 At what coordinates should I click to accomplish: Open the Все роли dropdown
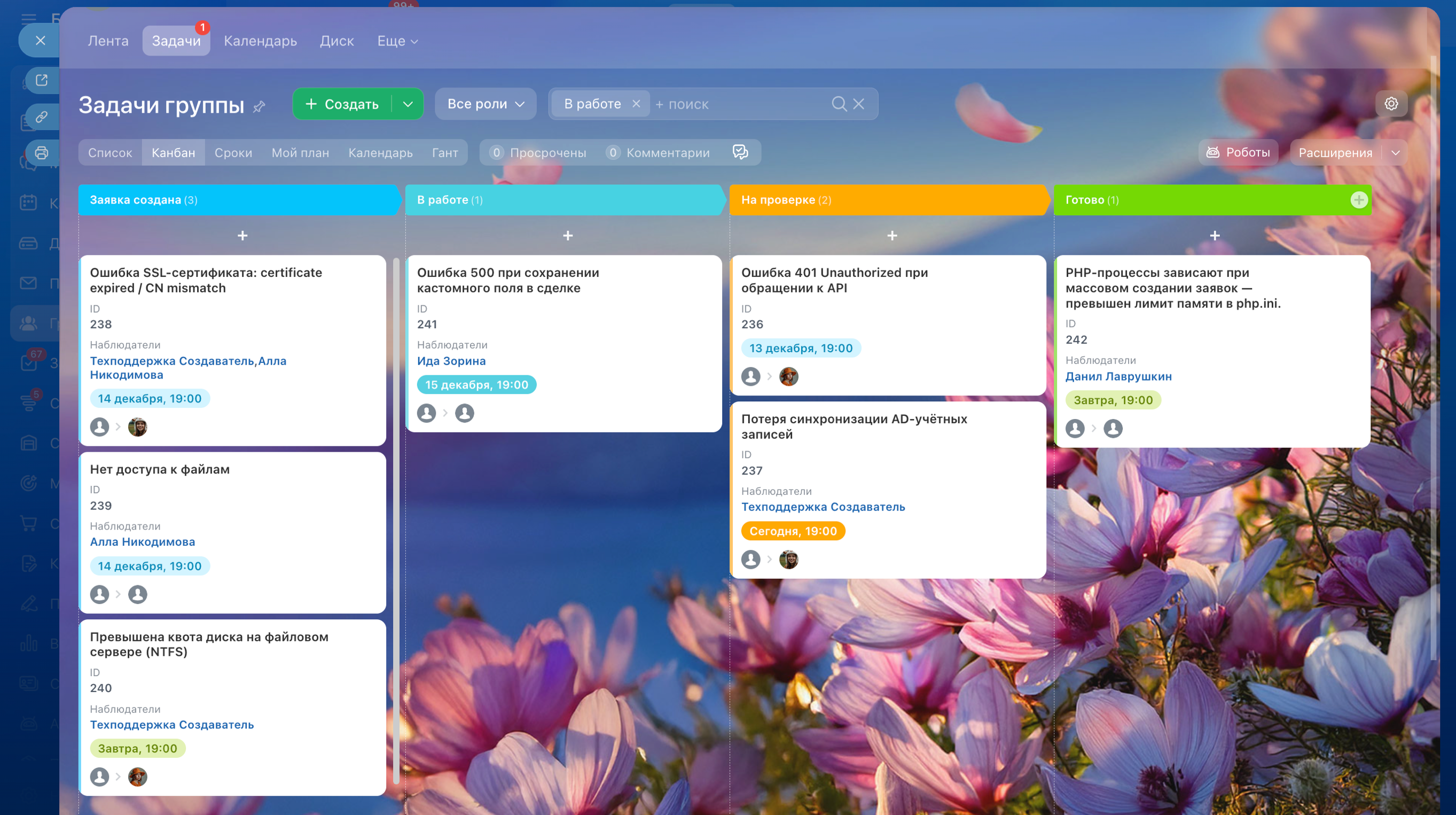coord(486,104)
